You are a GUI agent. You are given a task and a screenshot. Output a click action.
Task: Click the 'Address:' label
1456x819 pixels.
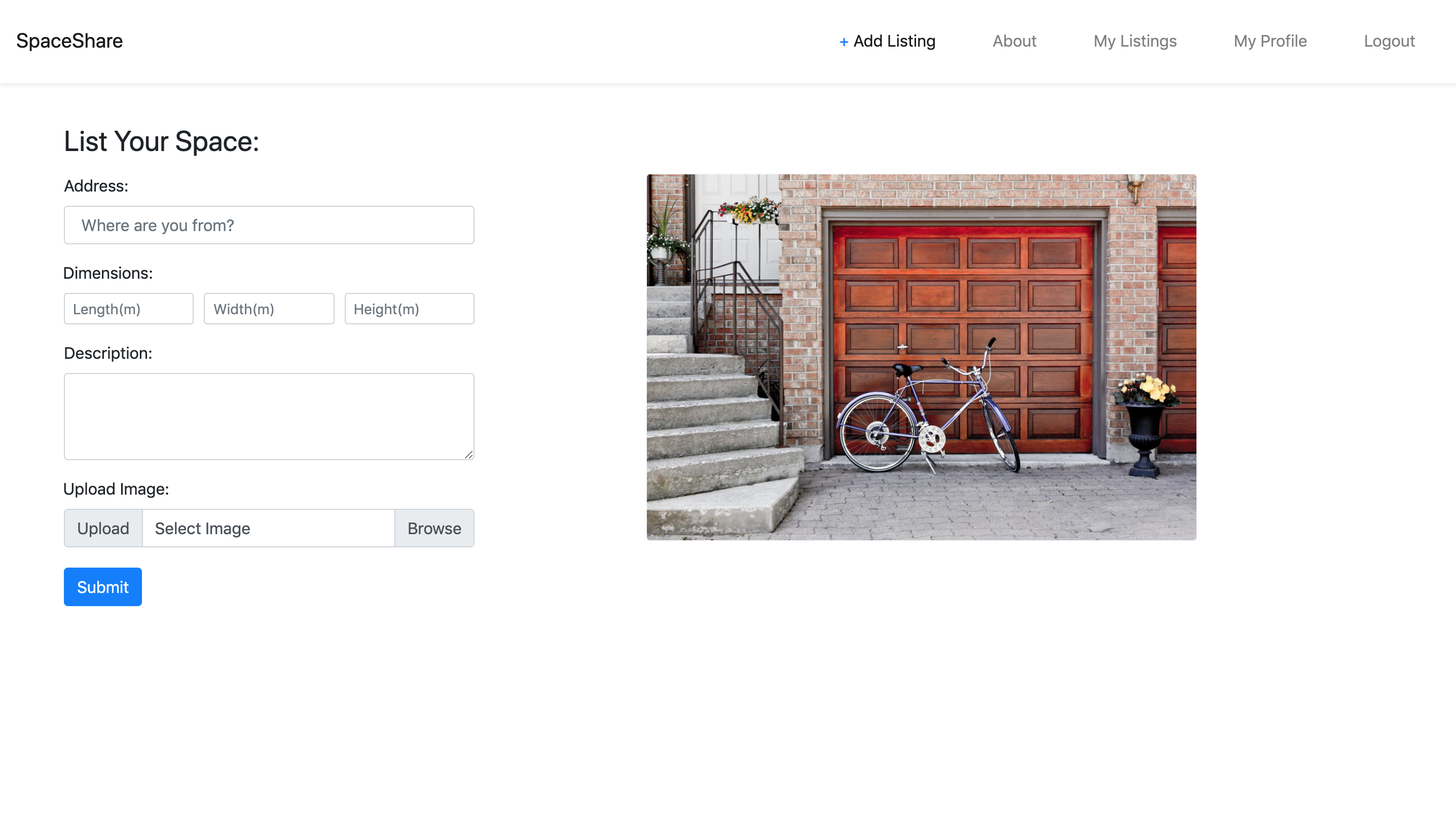(96, 186)
